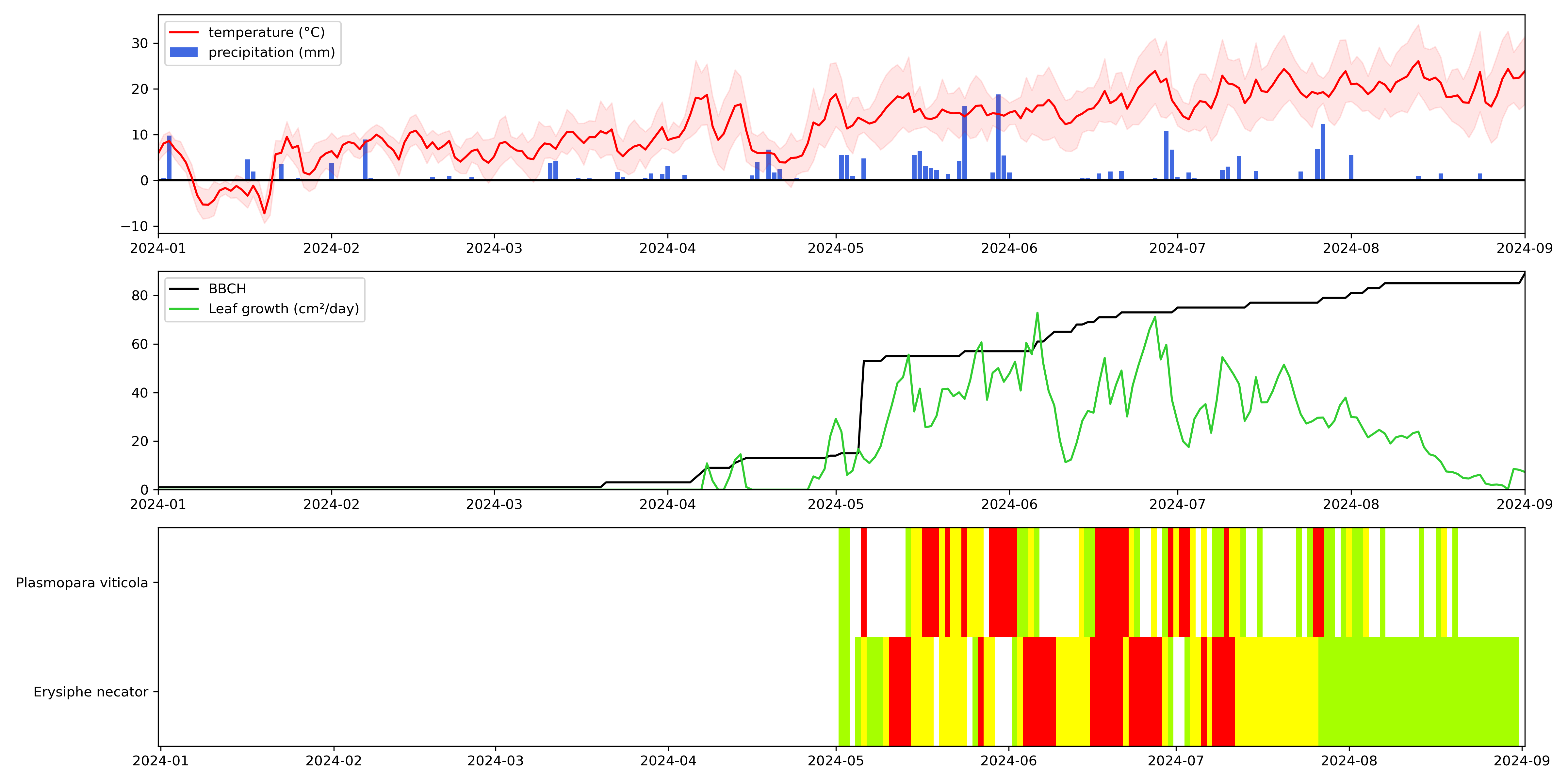Click '2024-02' under the disease risk heatmap
The height and width of the screenshot is (784, 1568).
coord(334,761)
